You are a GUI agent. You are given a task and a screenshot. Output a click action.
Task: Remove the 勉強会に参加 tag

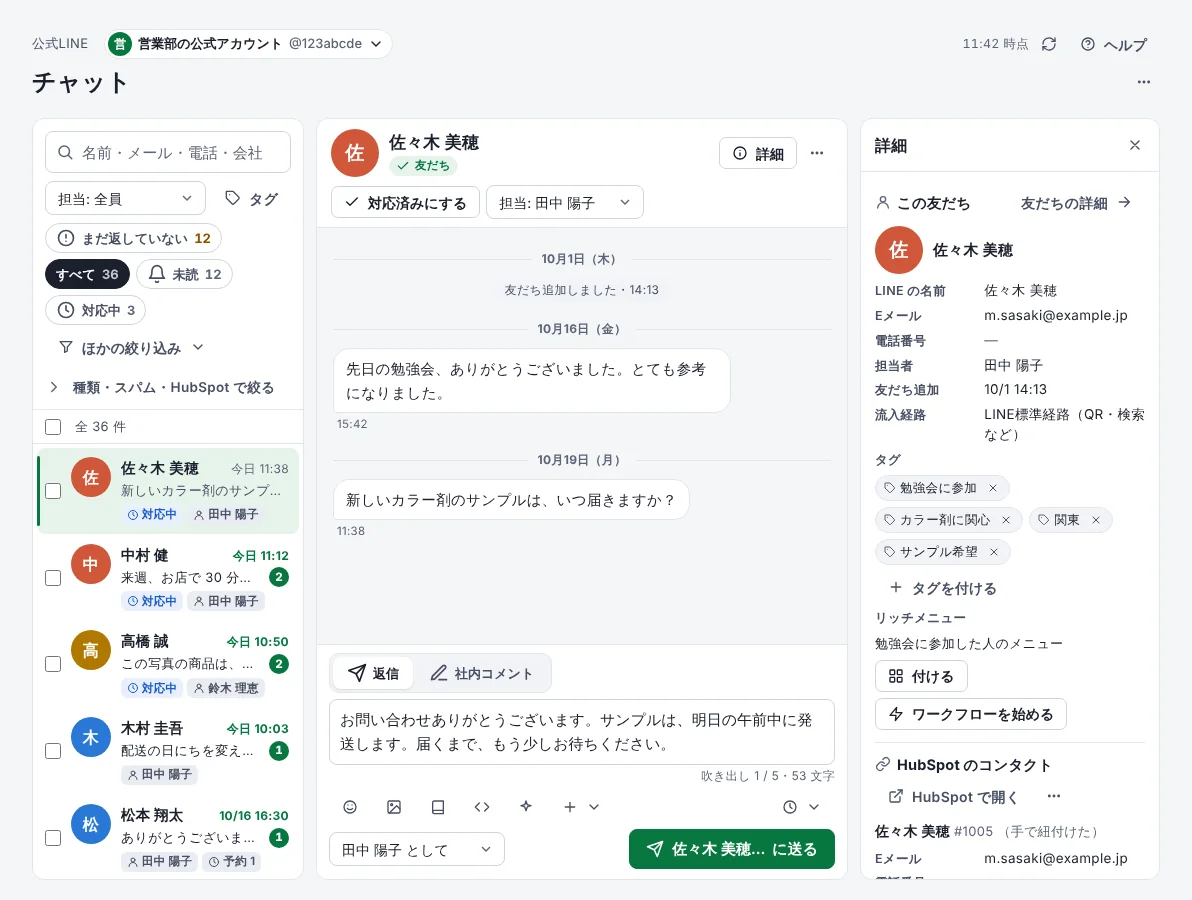pyautogui.click(x=993, y=488)
